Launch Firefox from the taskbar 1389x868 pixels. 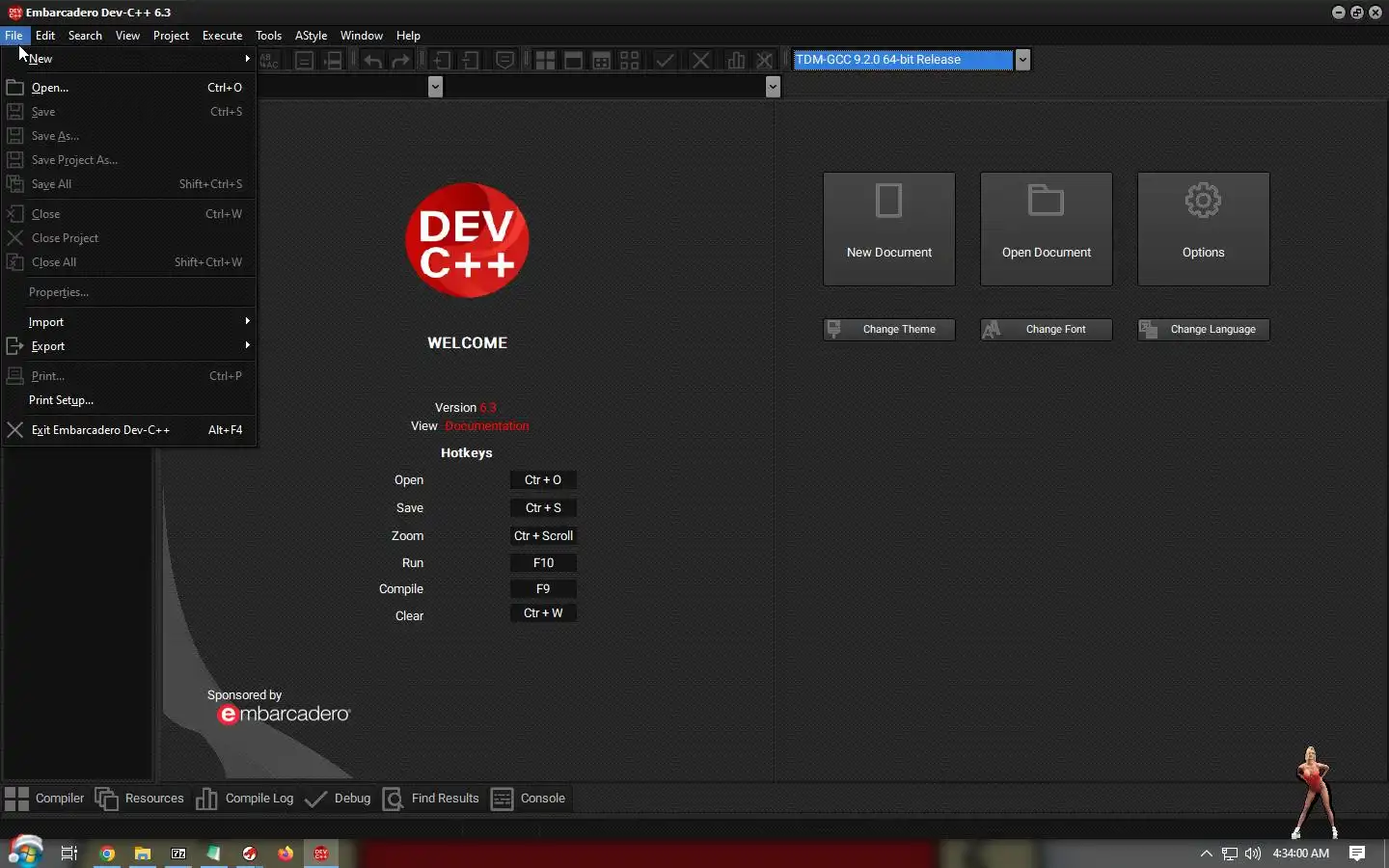[286, 854]
